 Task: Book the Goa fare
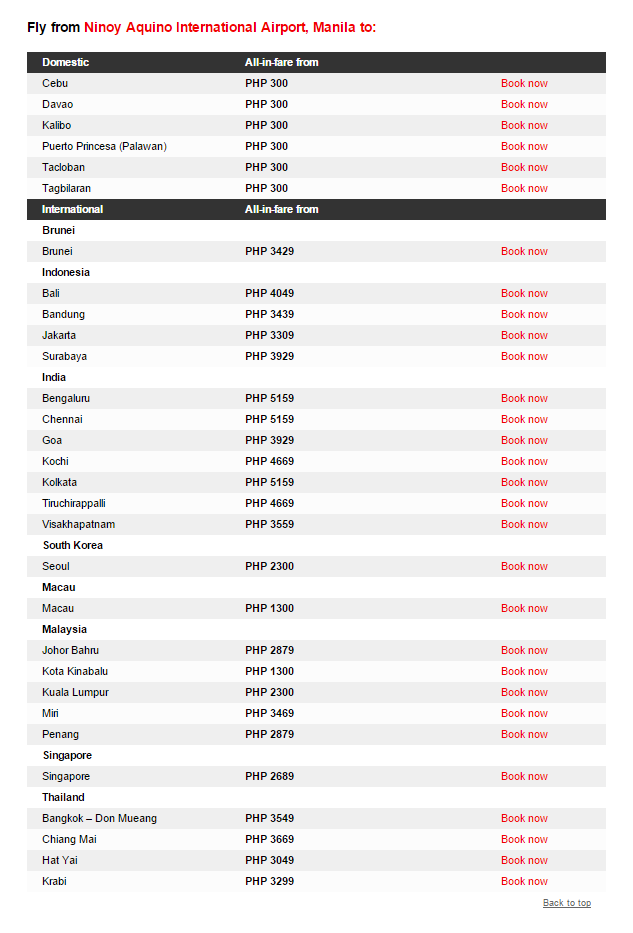(x=524, y=440)
